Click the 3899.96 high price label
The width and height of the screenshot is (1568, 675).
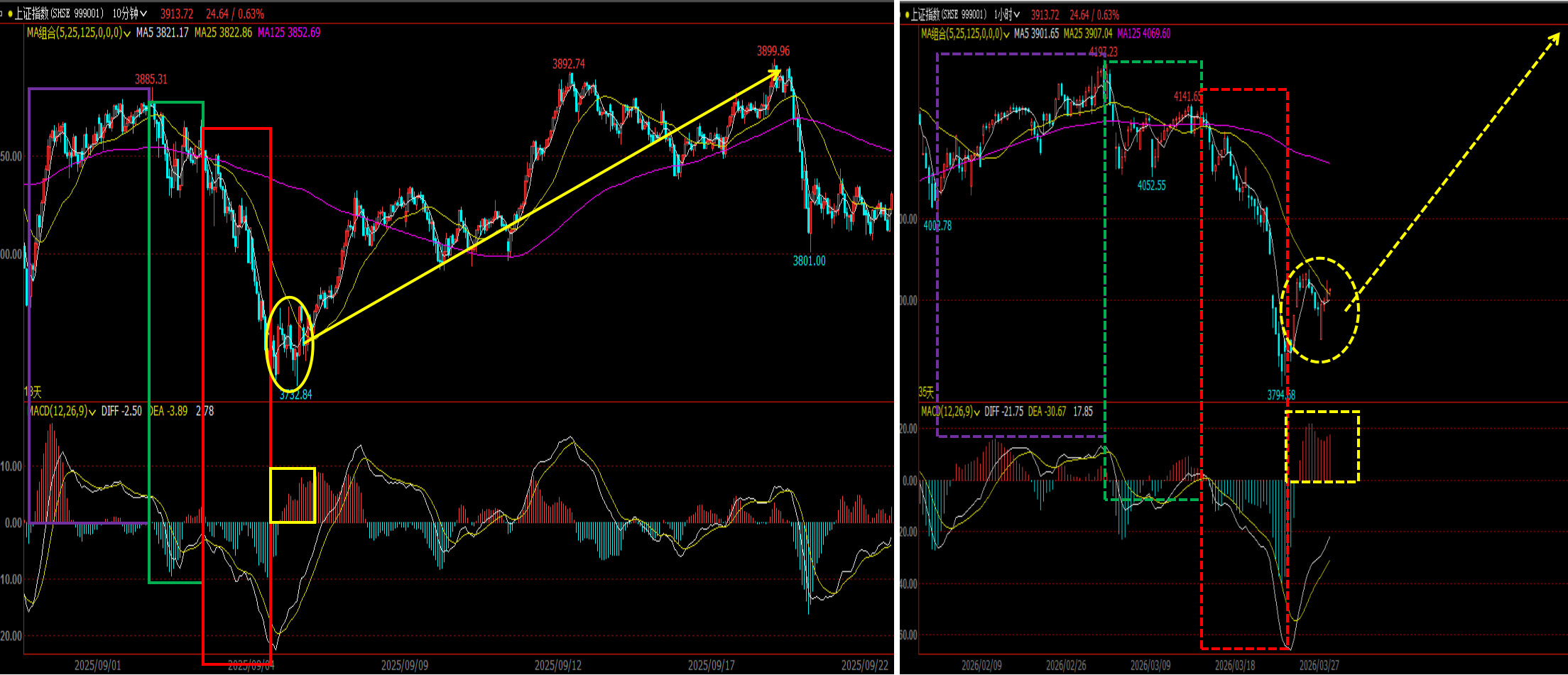(x=773, y=51)
